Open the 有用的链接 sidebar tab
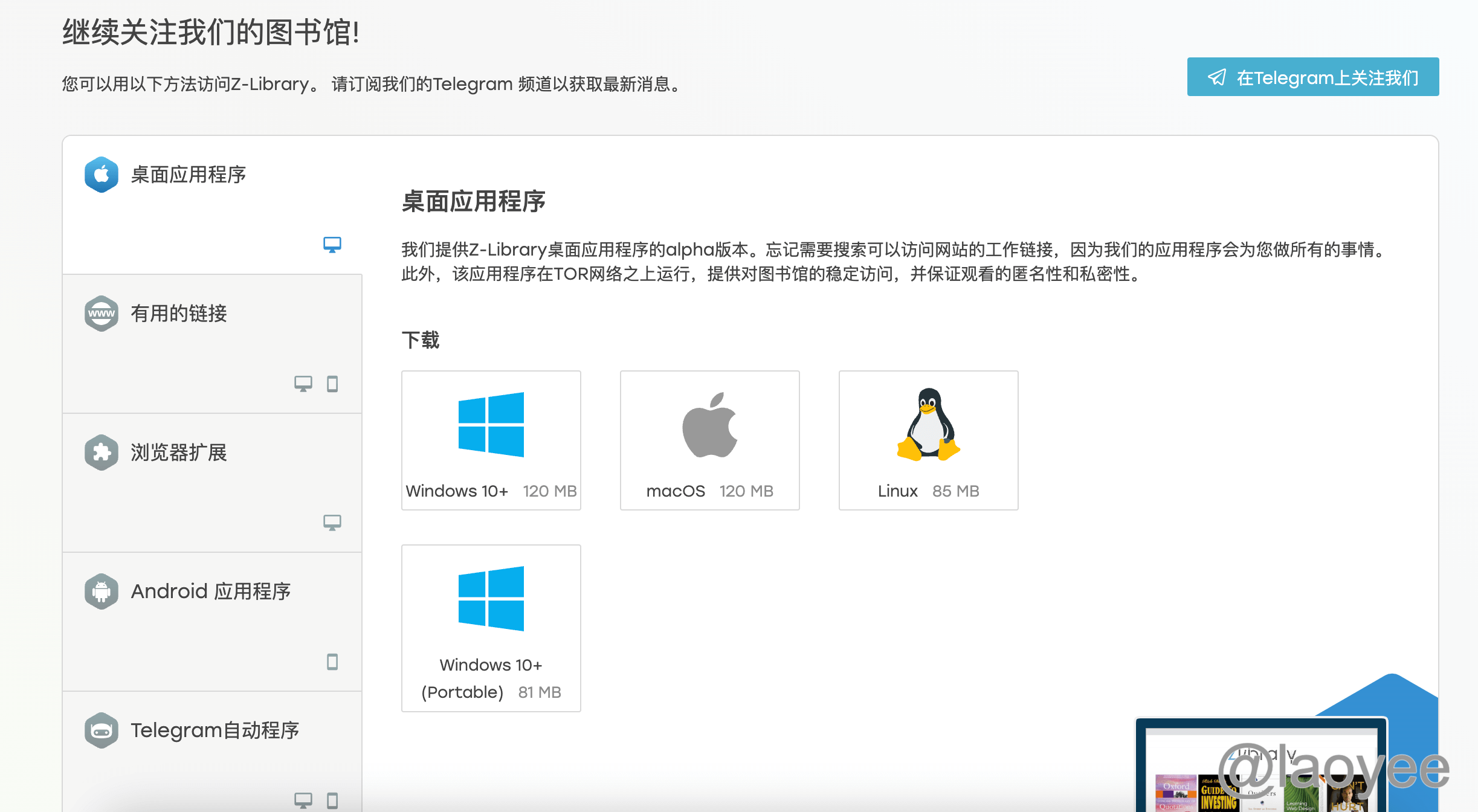 pos(179,314)
